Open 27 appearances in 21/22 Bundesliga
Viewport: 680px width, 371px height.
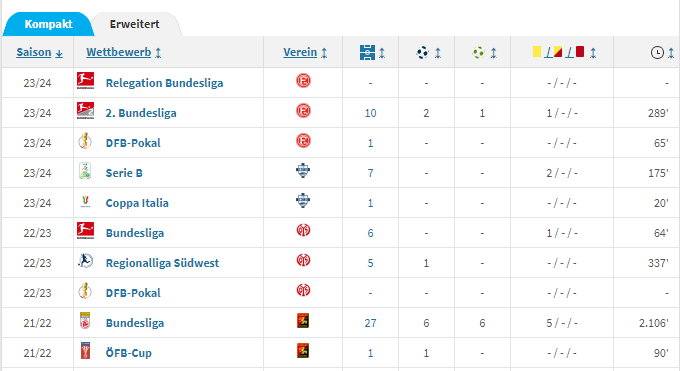pyautogui.click(x=370, y=323)
